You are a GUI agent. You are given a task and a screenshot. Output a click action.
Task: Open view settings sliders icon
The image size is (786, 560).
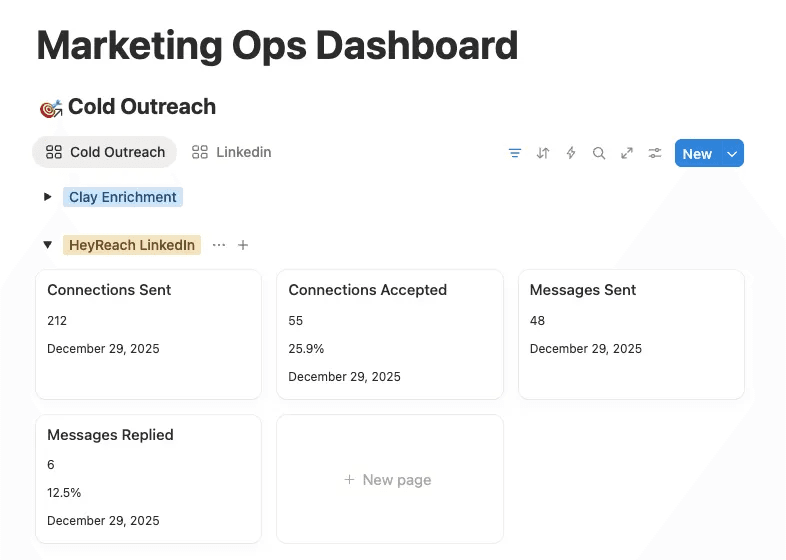[x=655, y=153]
